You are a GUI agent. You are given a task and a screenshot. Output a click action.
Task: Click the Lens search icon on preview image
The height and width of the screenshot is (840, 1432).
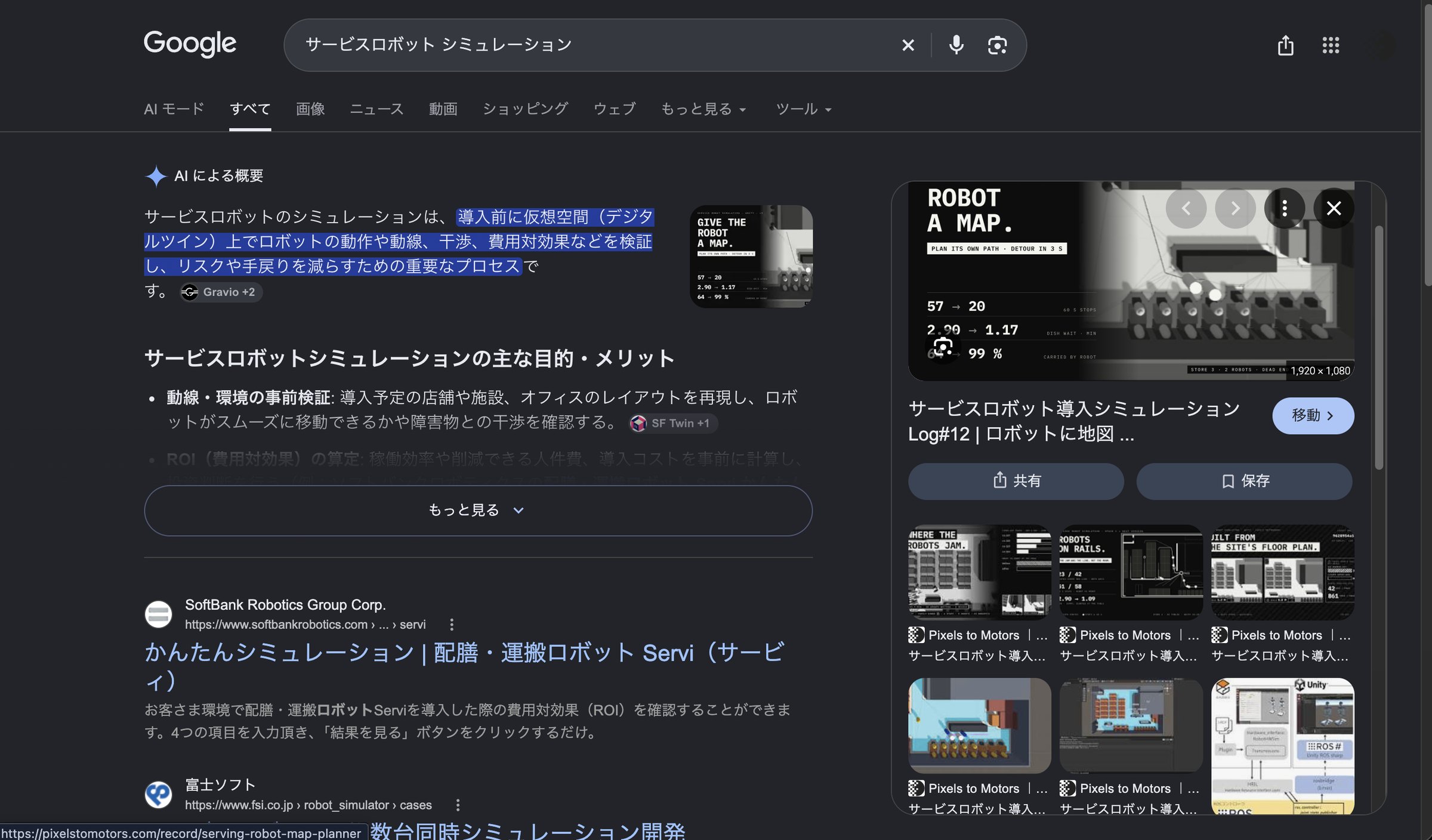(x=943, y=347)
